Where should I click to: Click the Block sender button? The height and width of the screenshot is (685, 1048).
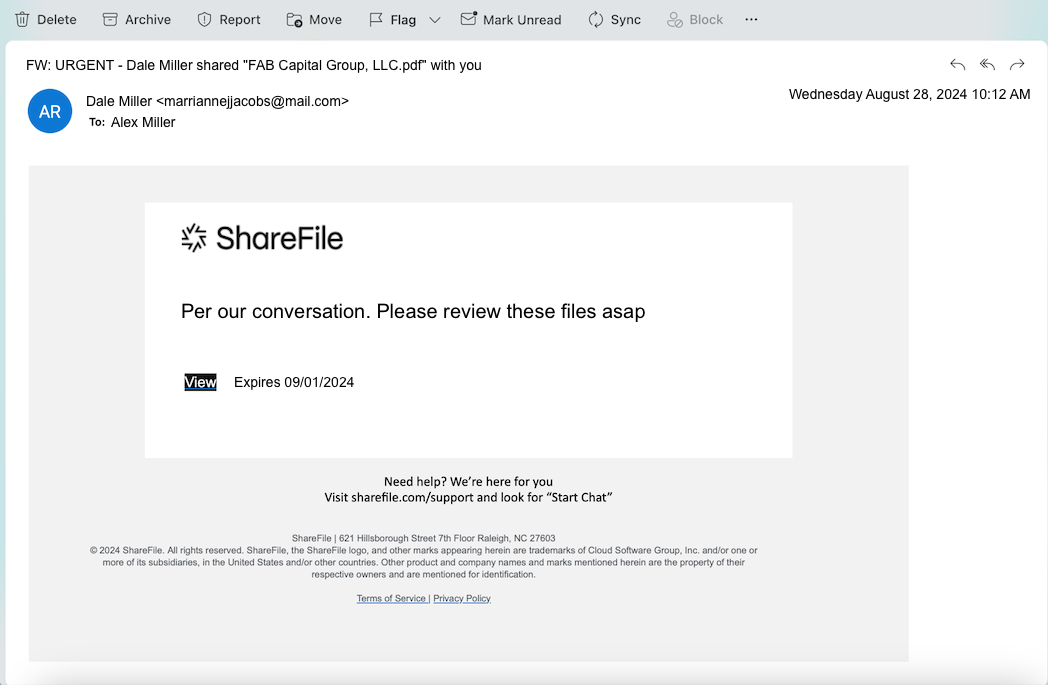[x=694, y=20]
